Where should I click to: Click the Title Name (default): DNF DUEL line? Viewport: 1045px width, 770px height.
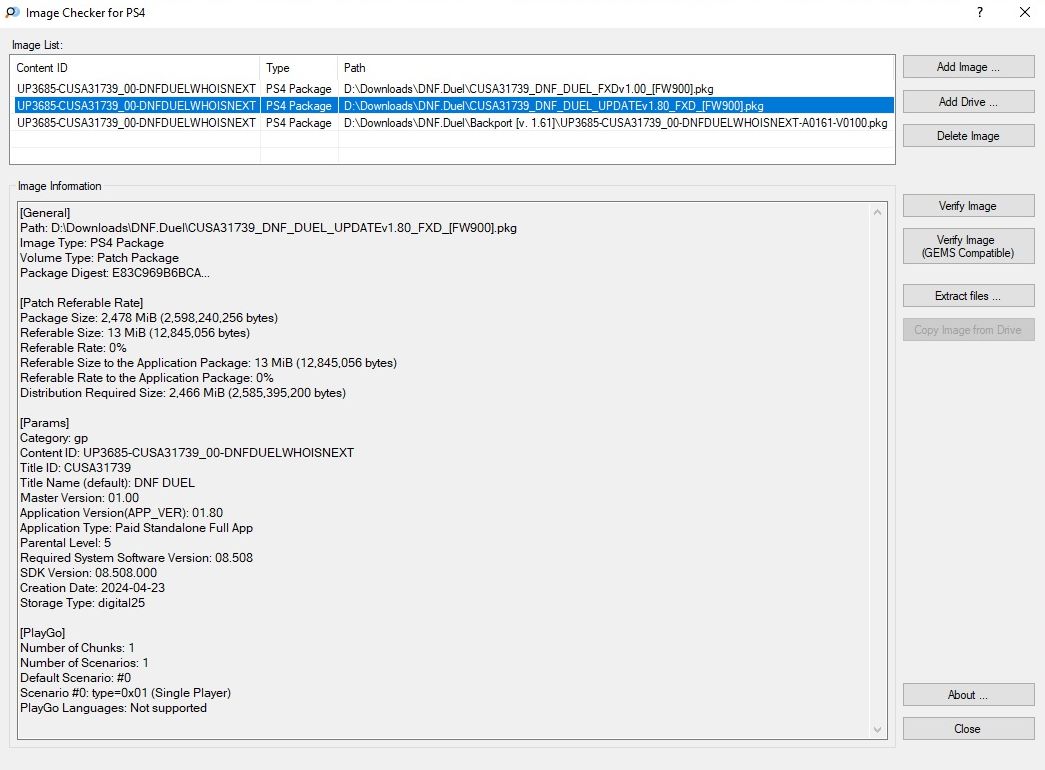pos(107,483)
